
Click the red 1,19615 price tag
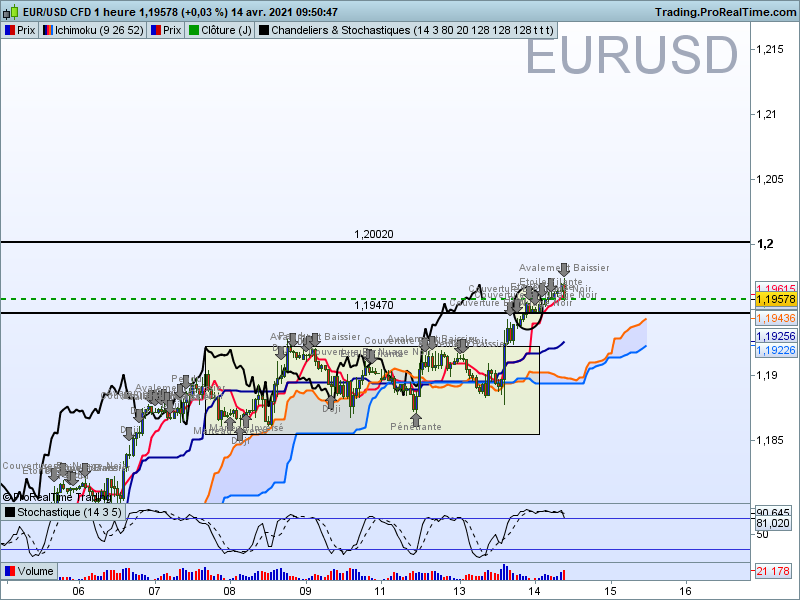[x=776, y=288]
